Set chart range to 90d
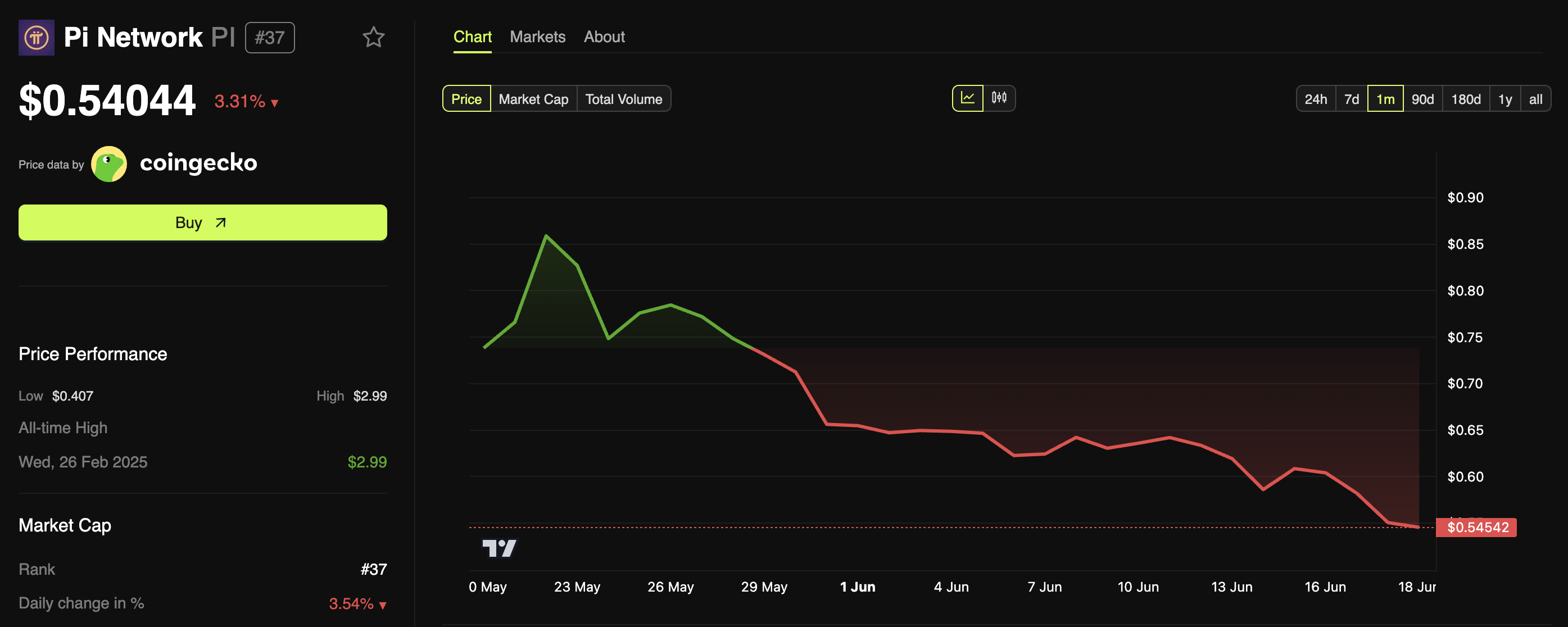Image resolution: width=1568 pixels, height=627 pixels. pyautogui.click(x=1422, y=99)
